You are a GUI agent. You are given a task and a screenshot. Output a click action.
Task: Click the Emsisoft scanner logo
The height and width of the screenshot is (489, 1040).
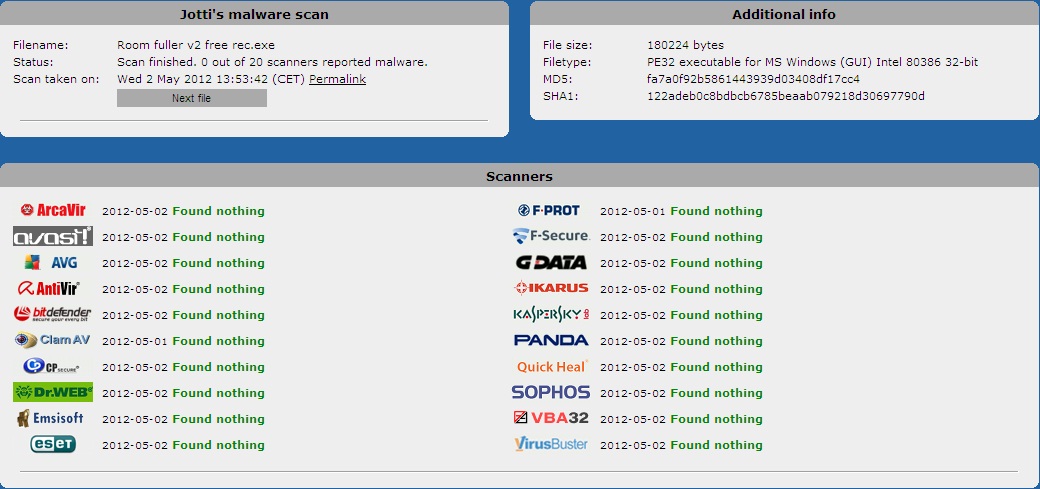point(50,418)
